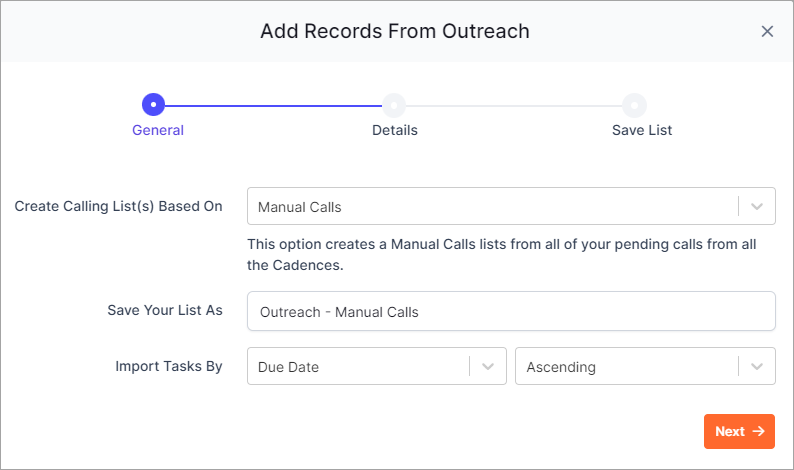The height and width of the screenshot is (470, 794).
Task: Expand chevron of Create Calling List dropdown
Action: 757,206
